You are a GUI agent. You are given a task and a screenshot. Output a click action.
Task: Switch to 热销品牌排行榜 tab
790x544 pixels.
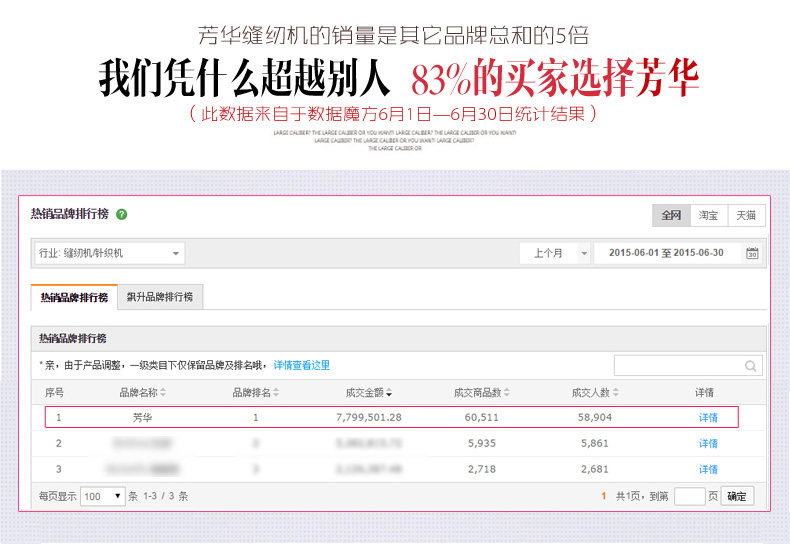click(74, 297)
